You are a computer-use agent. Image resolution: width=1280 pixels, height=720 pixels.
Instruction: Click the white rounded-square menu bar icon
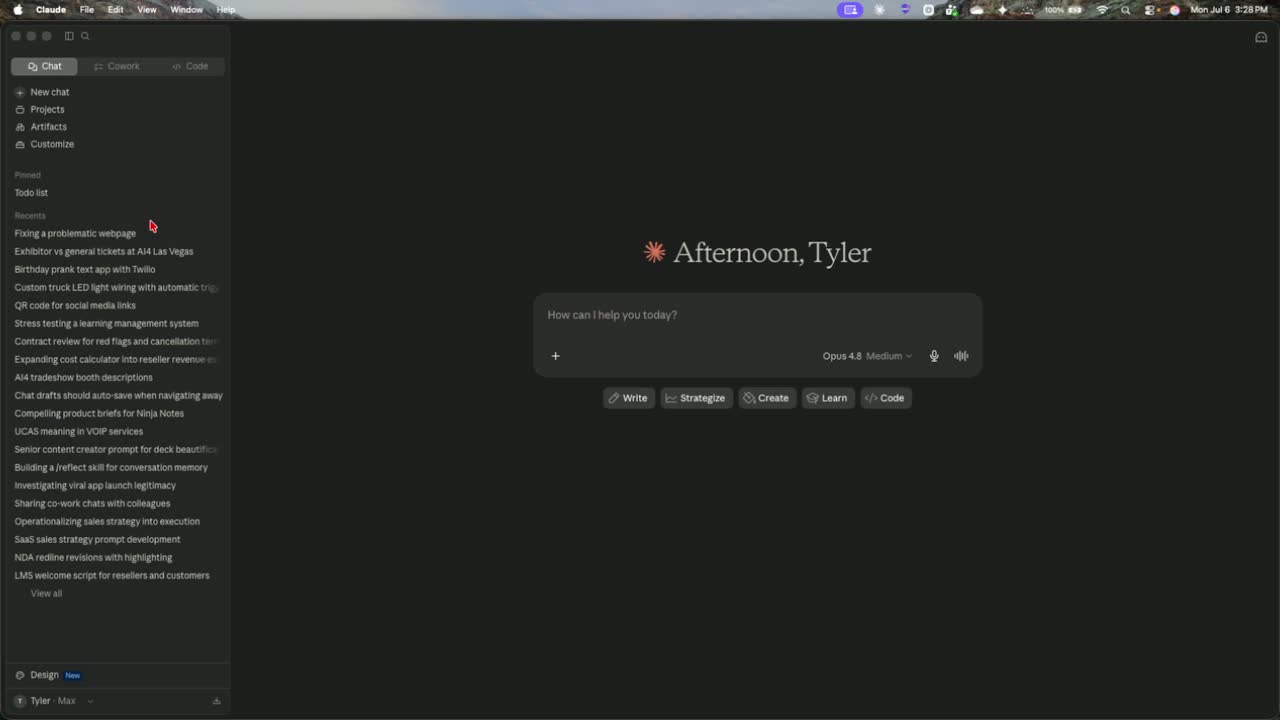pos(928,10)
